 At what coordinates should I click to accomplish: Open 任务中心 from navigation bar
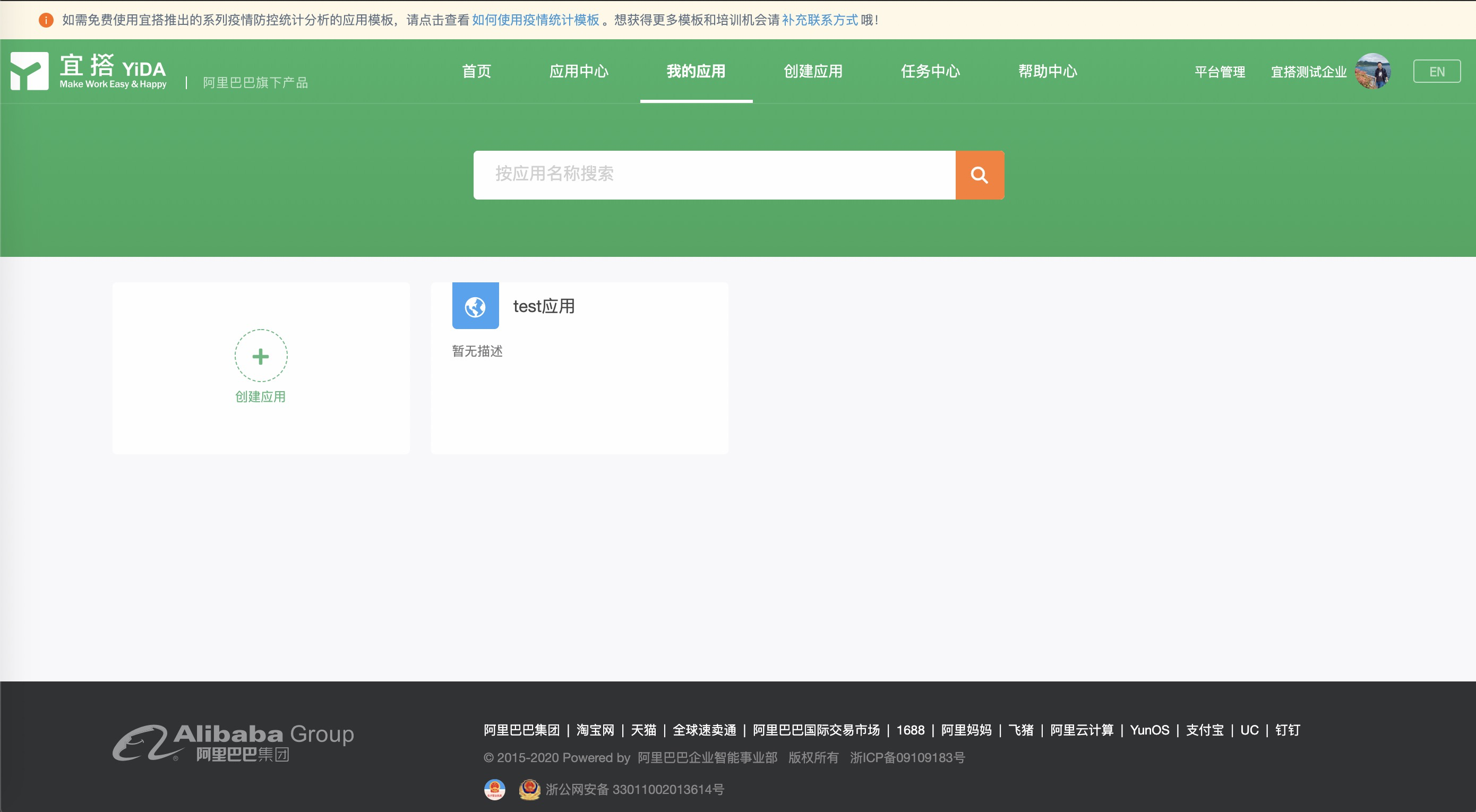930,72
